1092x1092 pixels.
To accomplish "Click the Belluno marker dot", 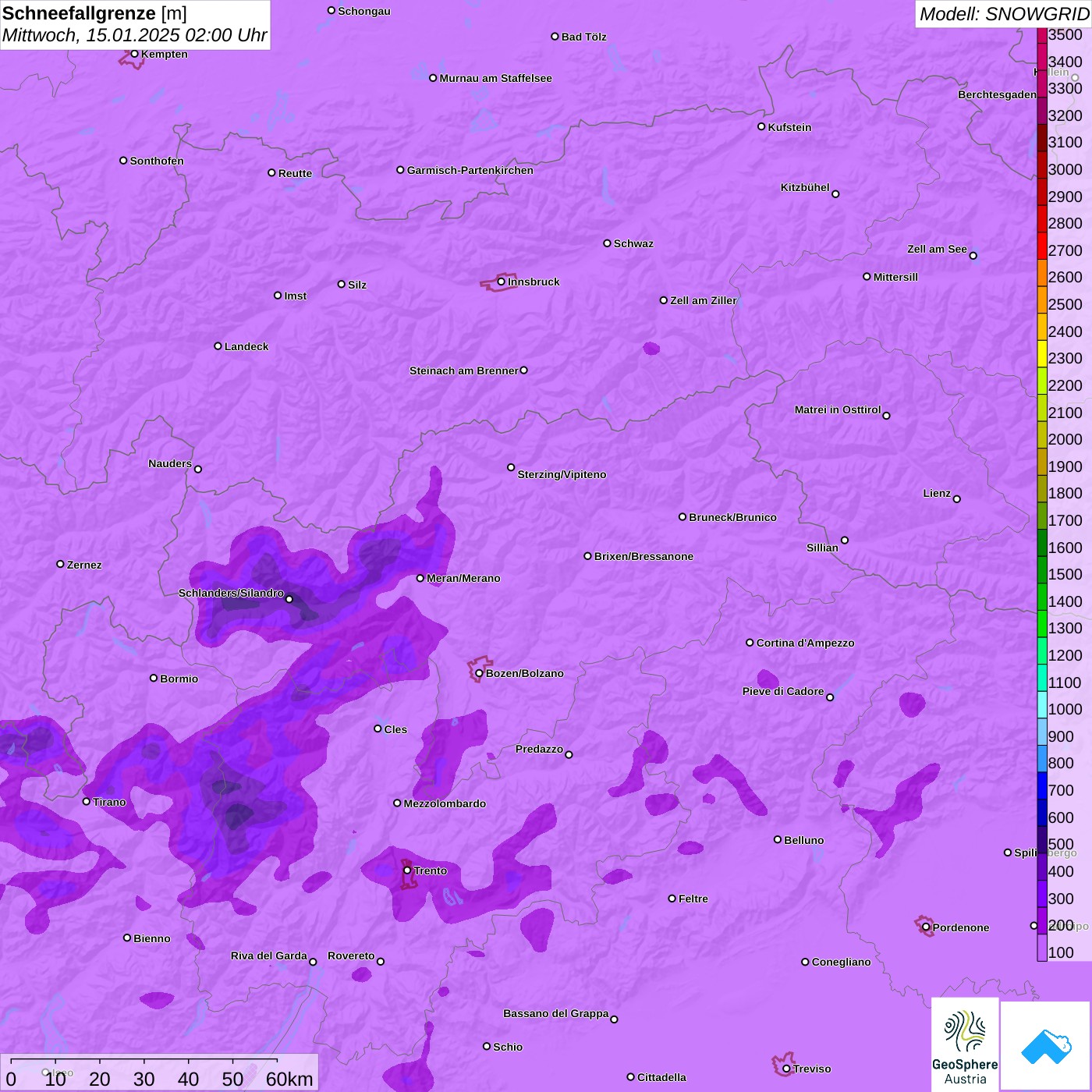I will (x=778, y=840).
